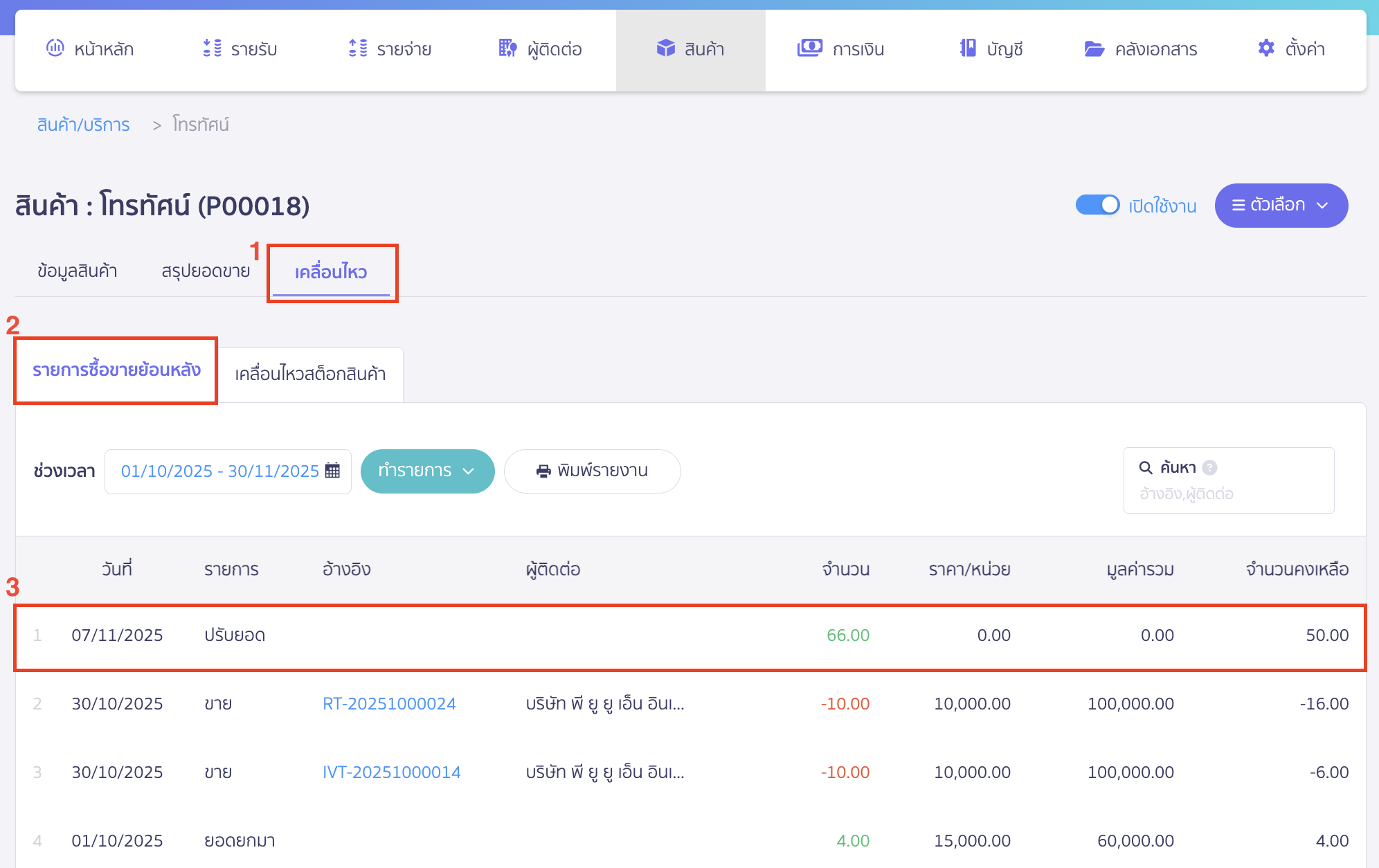
Task: Open the ผู้ติดต่อ contacts icon
Action: tap(507, 49)
